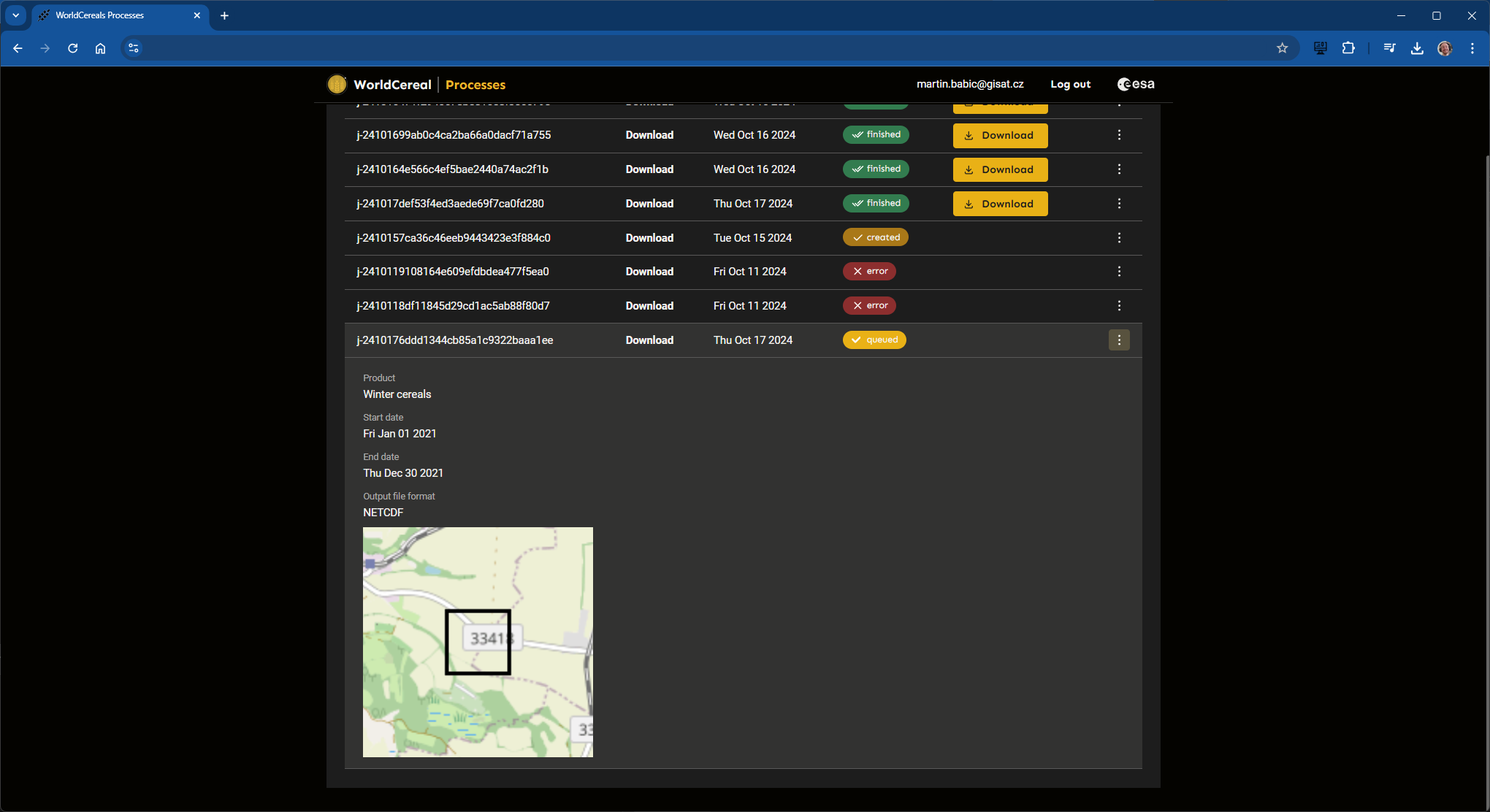Select job ID j-24101699ab0c4ca2ba66a0dacf71a755

click(x=454, y=135)
